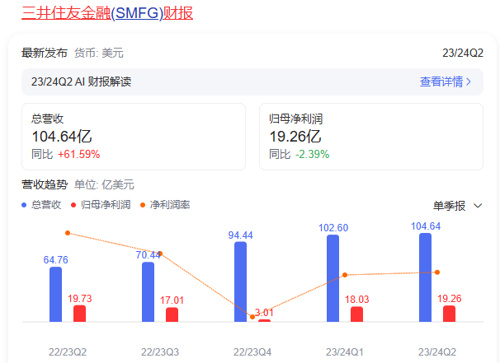Click the 最新发布 heading
Image resolution: width=500 pixels, height=363 pixels.
(44, 53)
